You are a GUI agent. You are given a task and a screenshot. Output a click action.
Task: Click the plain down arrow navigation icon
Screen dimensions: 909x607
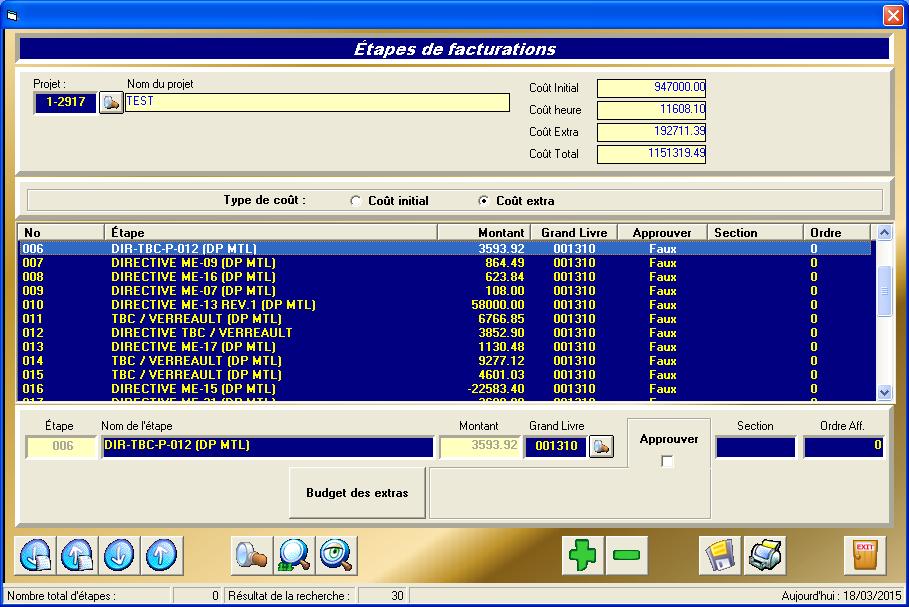pyautogui.click(x=118, y=555)
